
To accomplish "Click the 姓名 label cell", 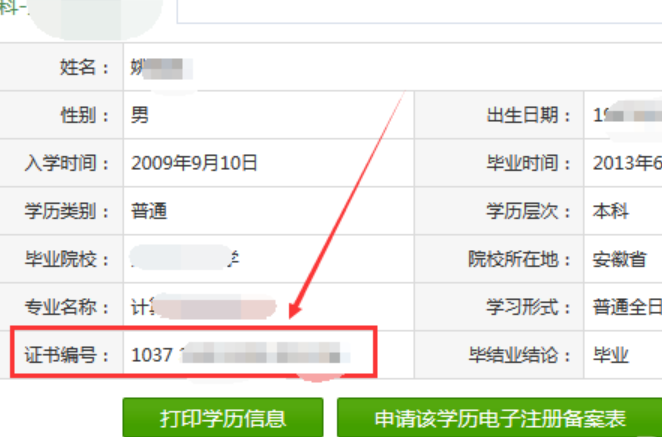I will 61,67.
